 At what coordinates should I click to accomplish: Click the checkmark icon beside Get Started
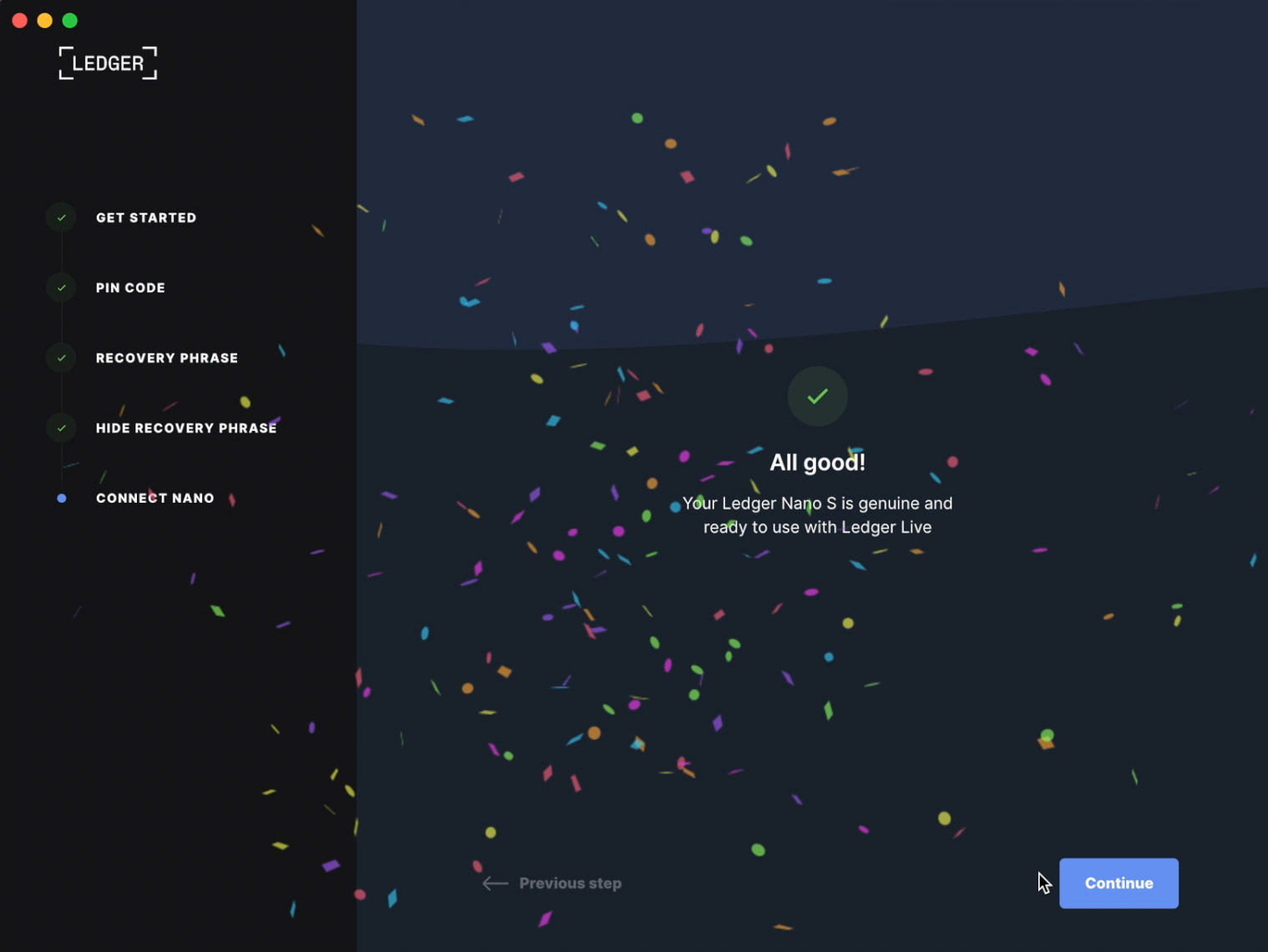pyautogui.click(x=61, y=217)
